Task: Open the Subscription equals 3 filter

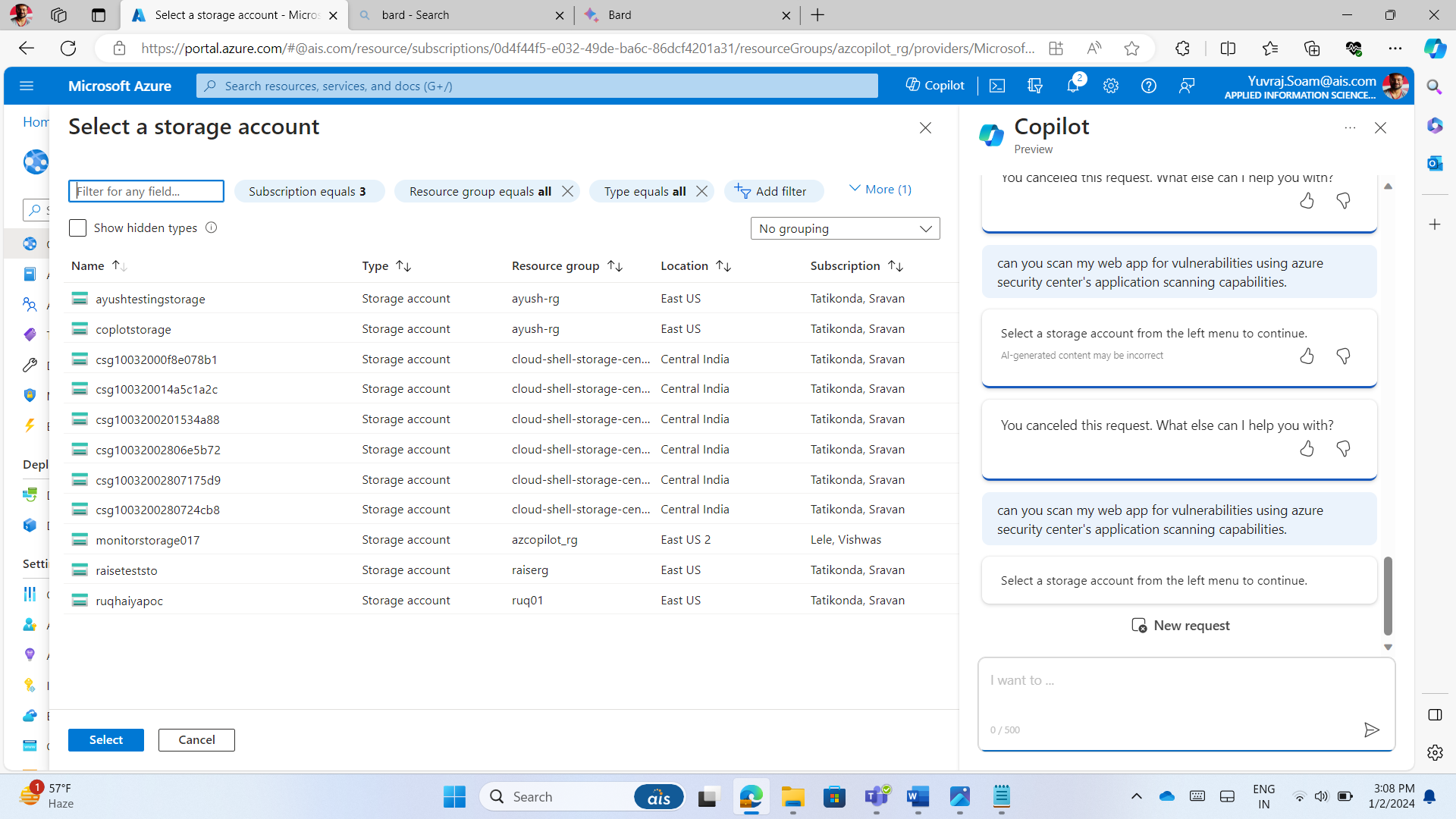Action: 309,191
